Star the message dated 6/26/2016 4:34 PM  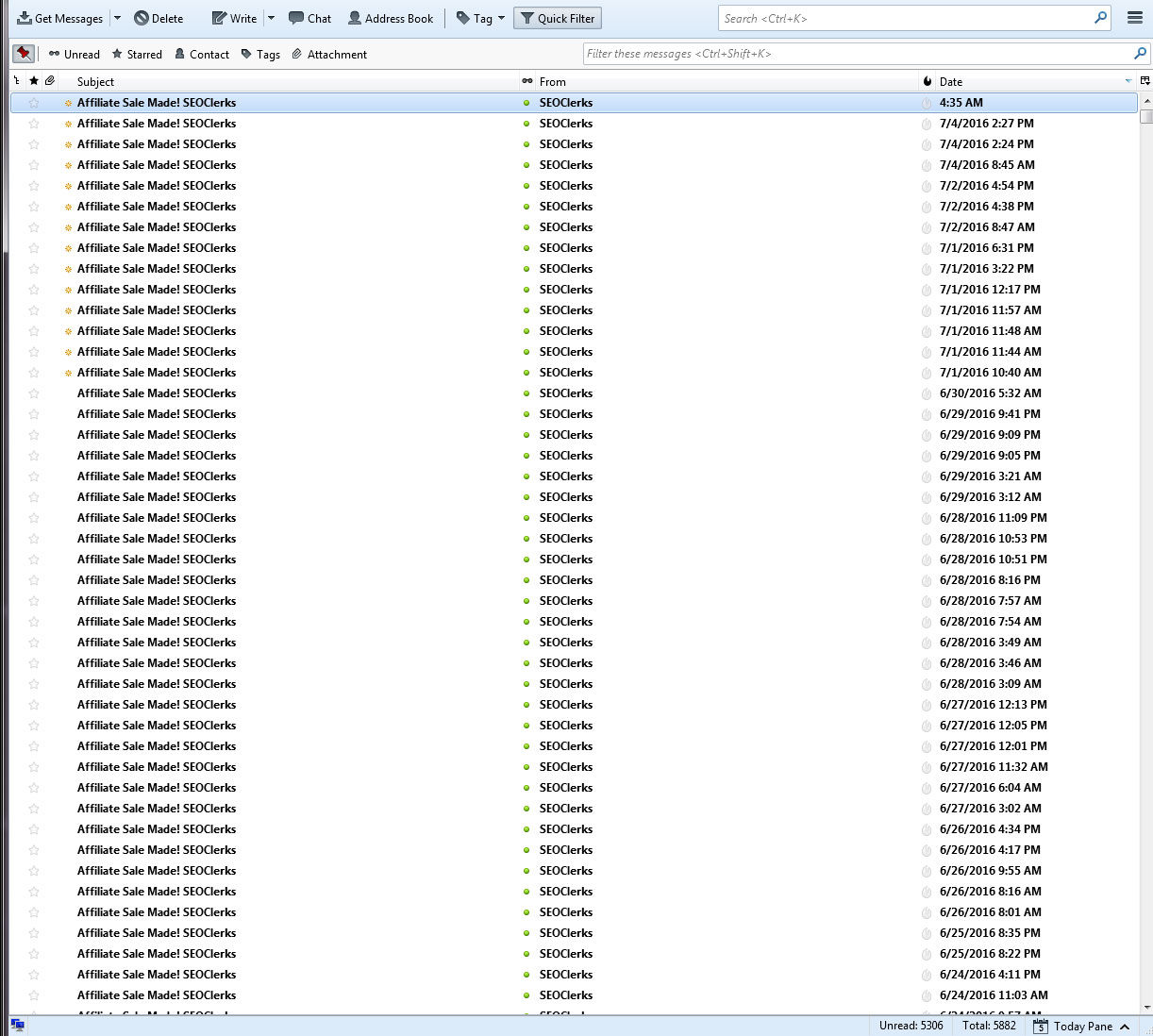coord(34,829)
